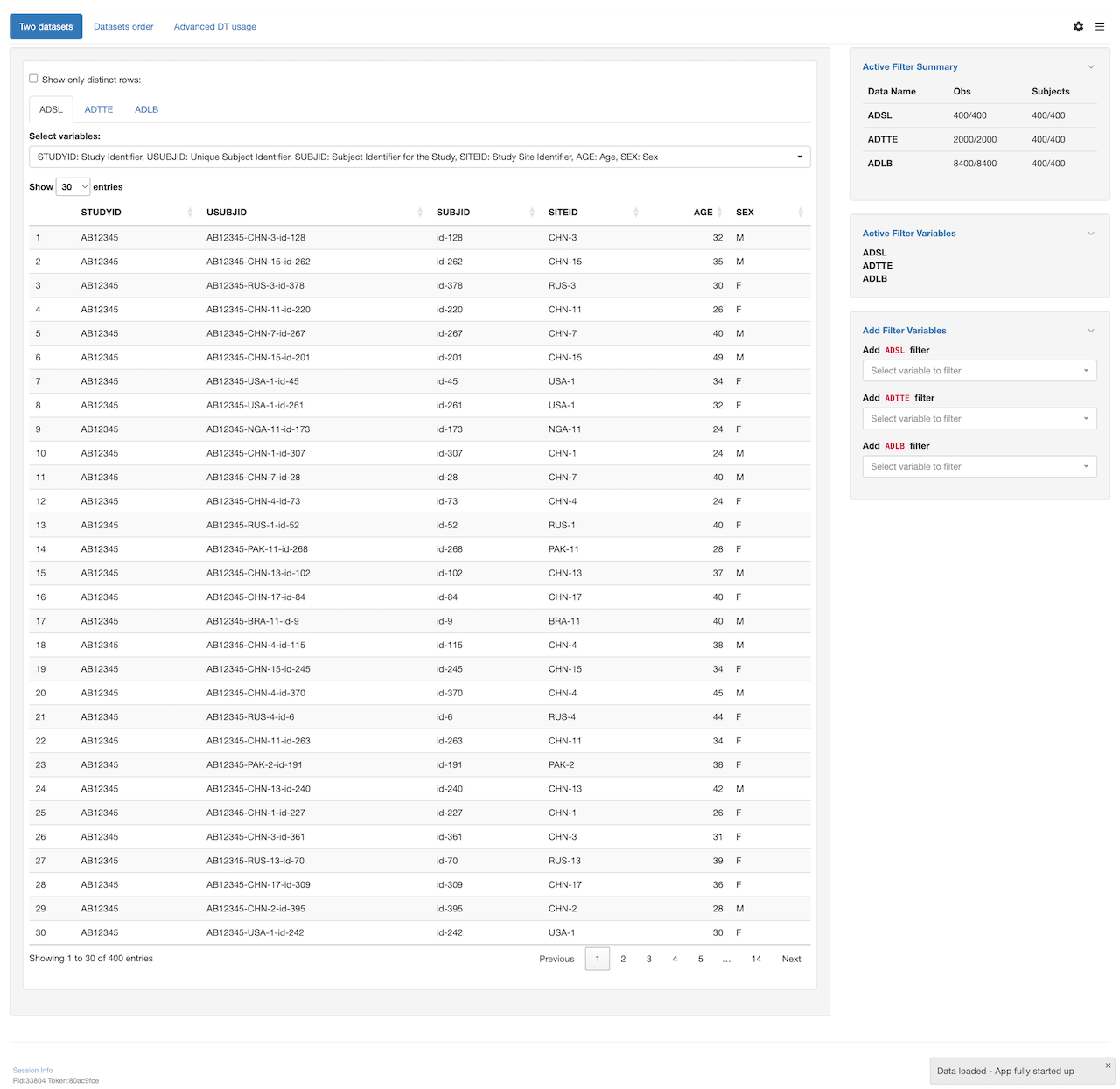This screenshot has height=1089, width=1120.
Task: Open the Advanced DT usage tab
Action: (x=214, y=27)
